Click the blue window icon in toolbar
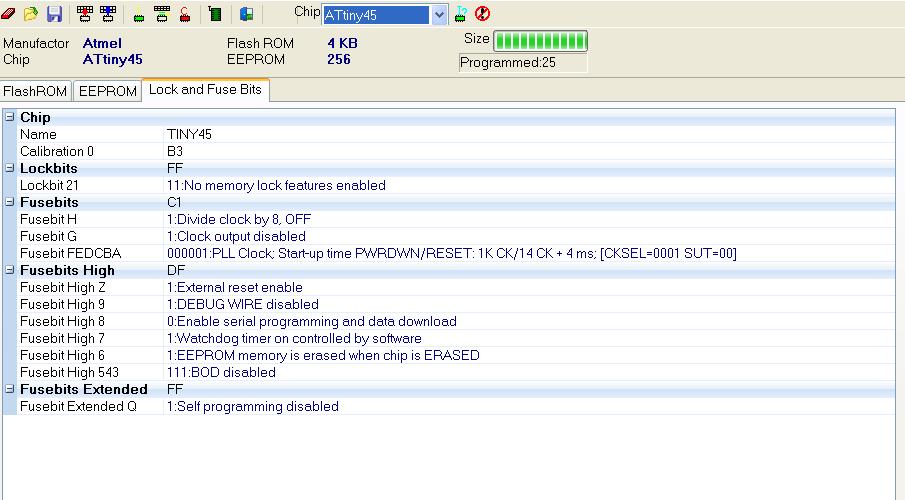Image resolution: width=905 pixels, height=500 pixels. pos(246,14)
